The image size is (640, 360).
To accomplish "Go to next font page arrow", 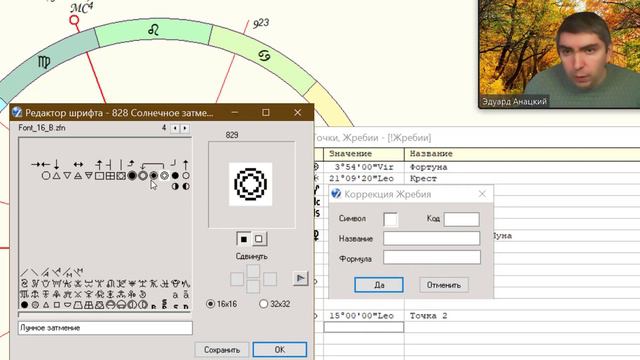I will [x=185, y=128].
